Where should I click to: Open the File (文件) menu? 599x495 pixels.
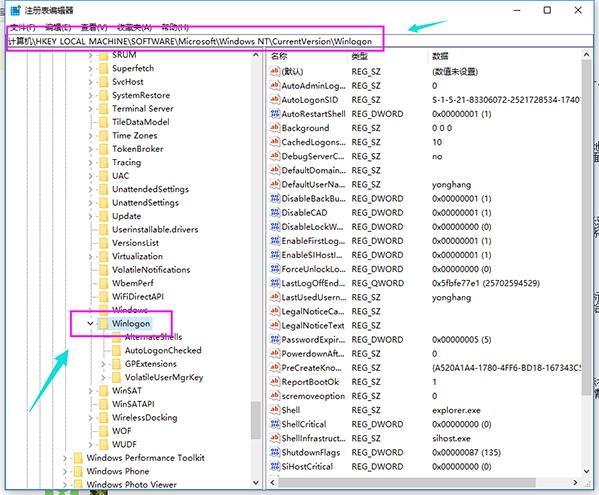pyautogui.click(x=23, y=27)
